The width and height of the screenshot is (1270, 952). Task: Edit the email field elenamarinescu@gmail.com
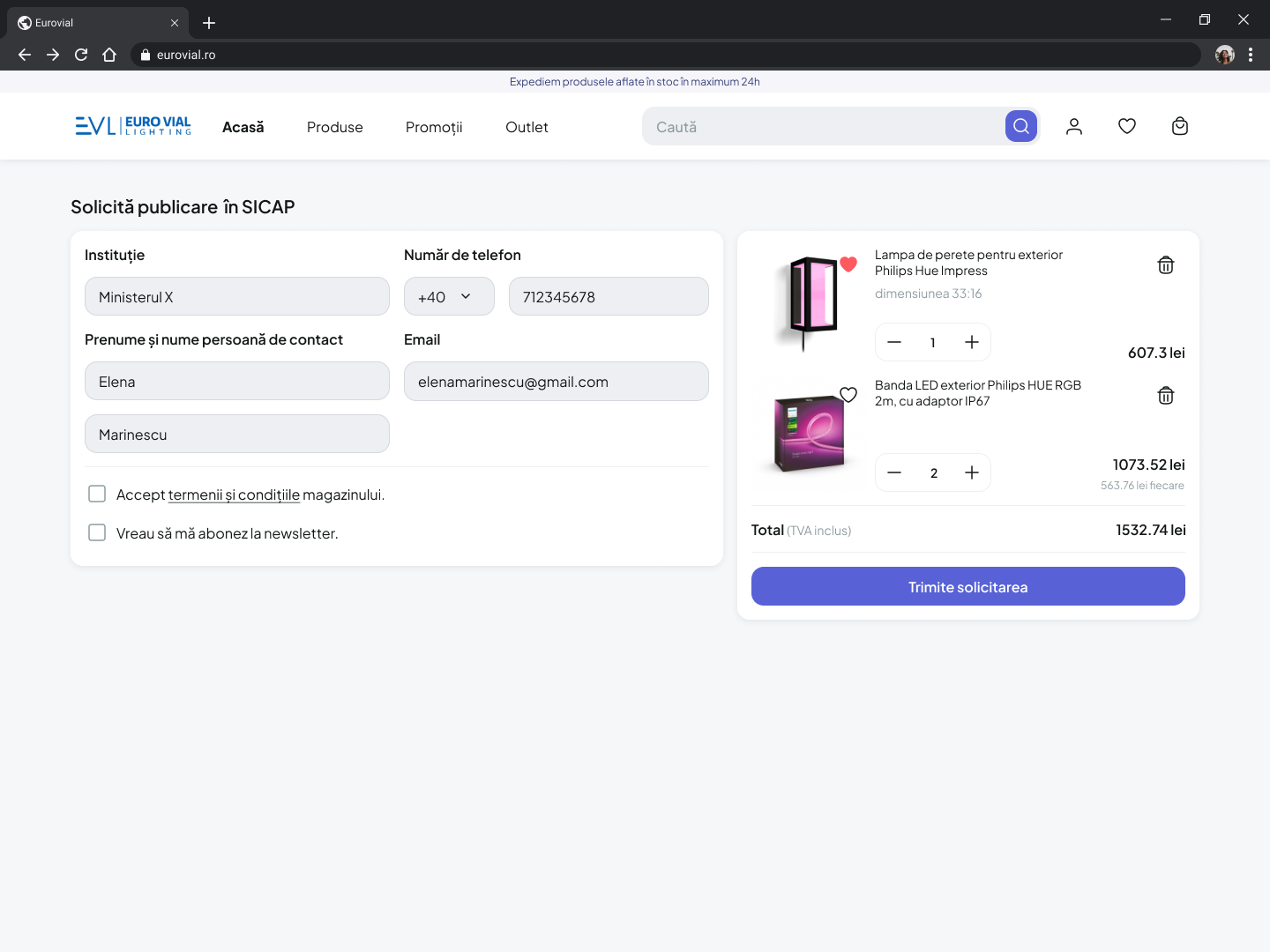pos(557,381)
